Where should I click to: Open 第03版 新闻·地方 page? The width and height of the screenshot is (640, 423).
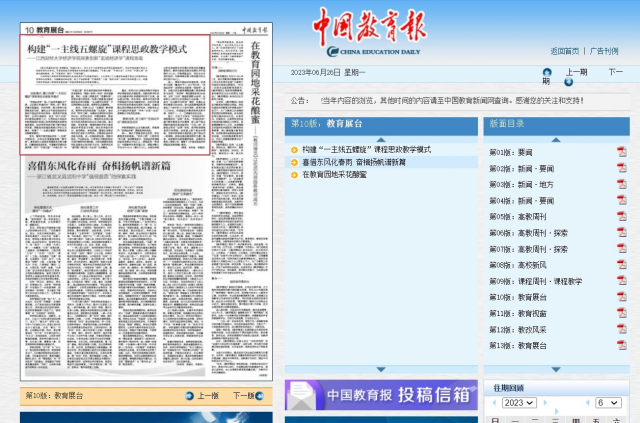click(521, 184)
